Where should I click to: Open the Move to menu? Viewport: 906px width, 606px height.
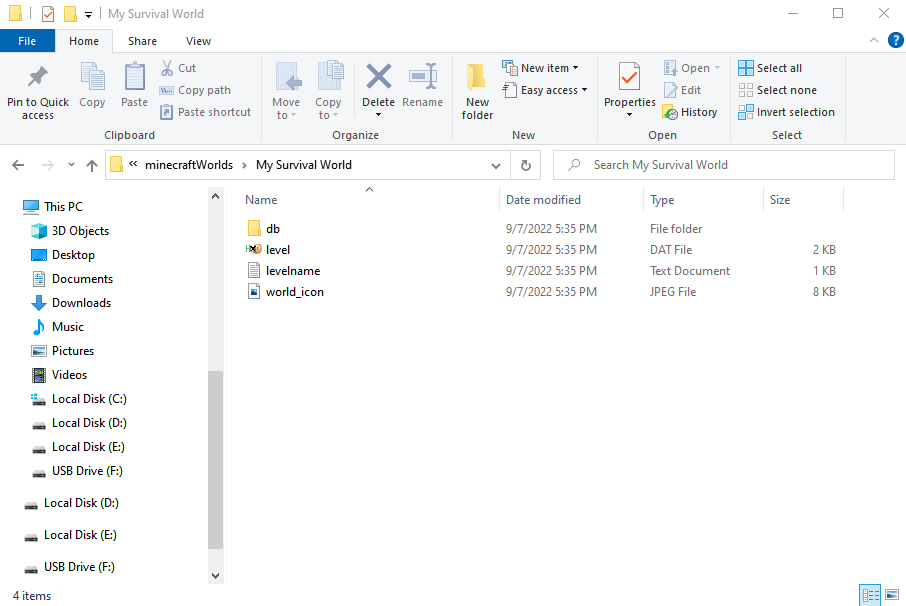point(287,91)
